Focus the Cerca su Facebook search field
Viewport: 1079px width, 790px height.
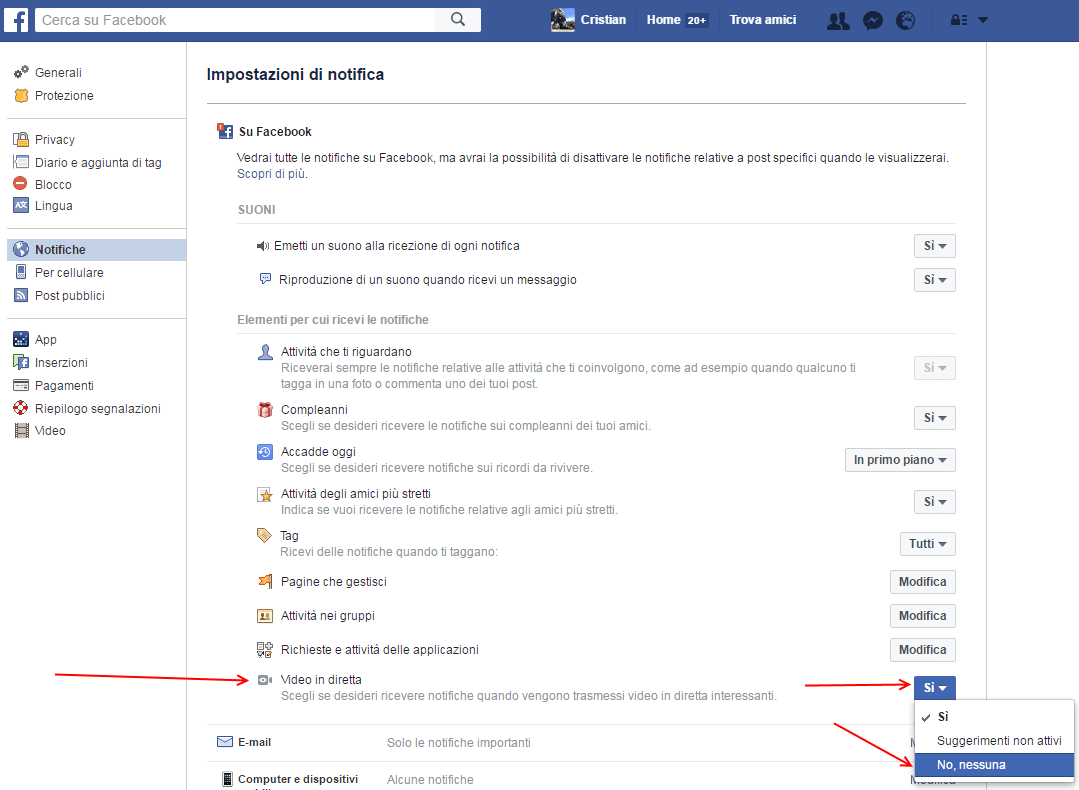[235, 20]
